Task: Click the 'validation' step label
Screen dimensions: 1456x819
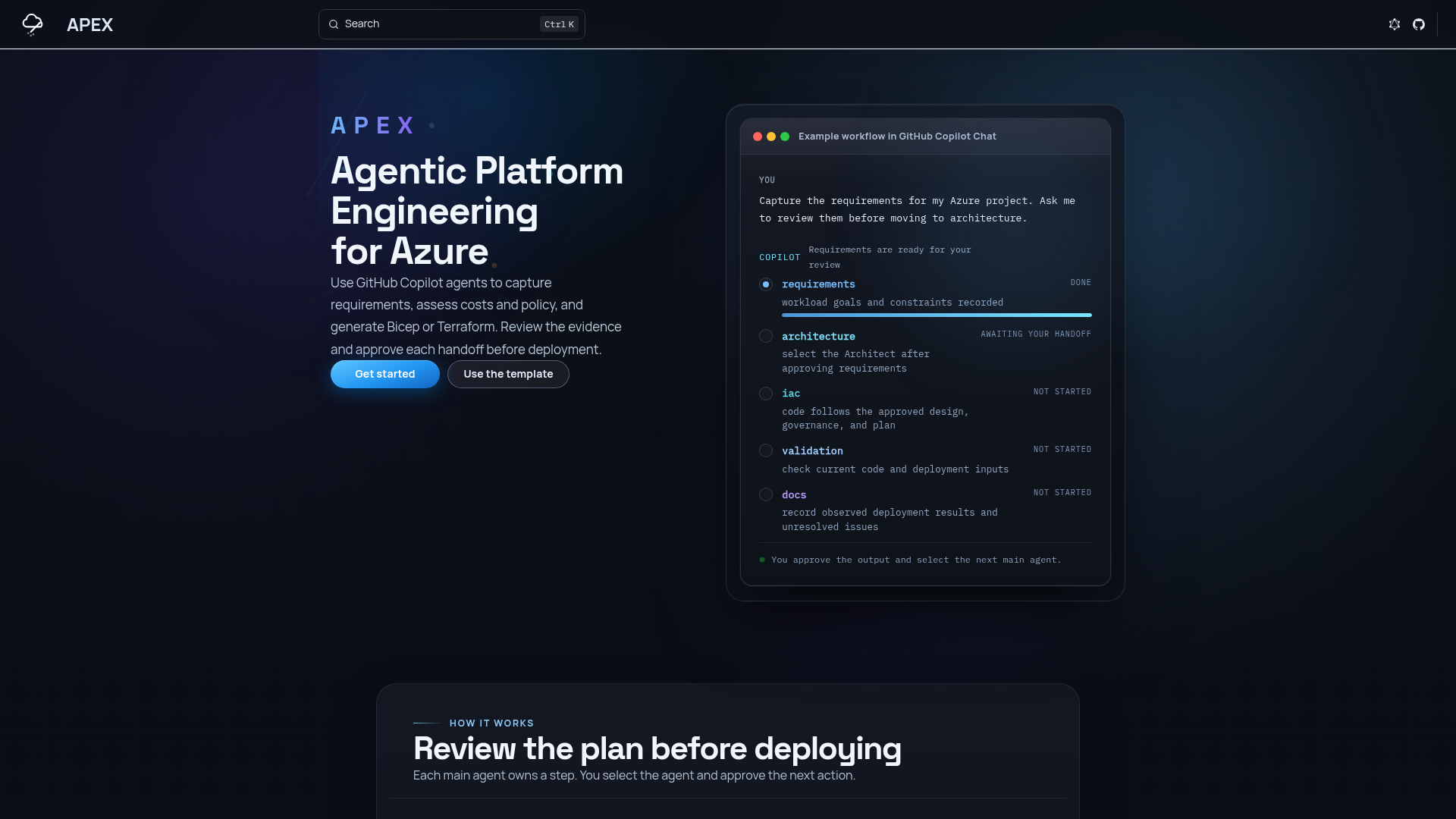Action: click(x=812, y=450)
